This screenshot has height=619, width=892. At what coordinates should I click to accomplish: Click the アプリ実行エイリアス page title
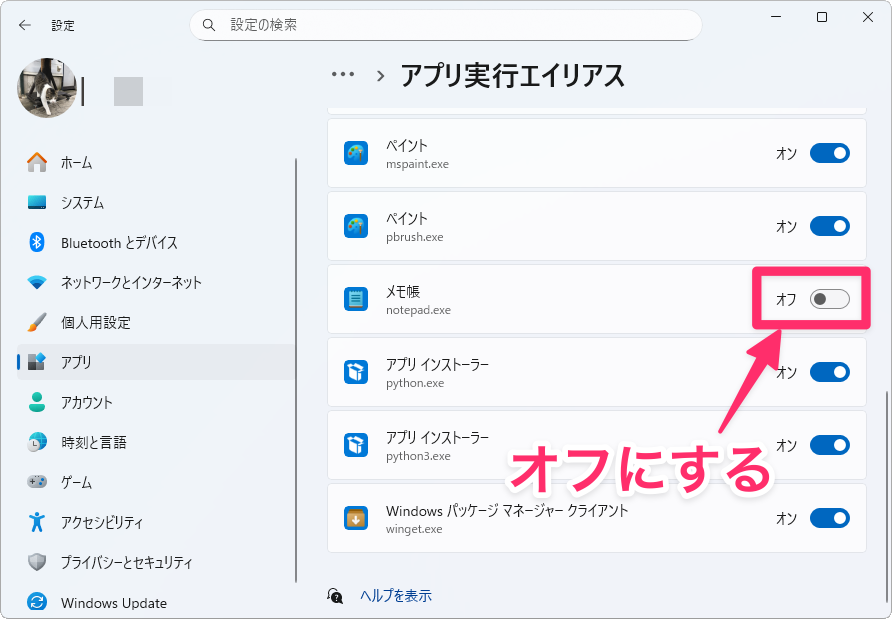click(513, 75)
